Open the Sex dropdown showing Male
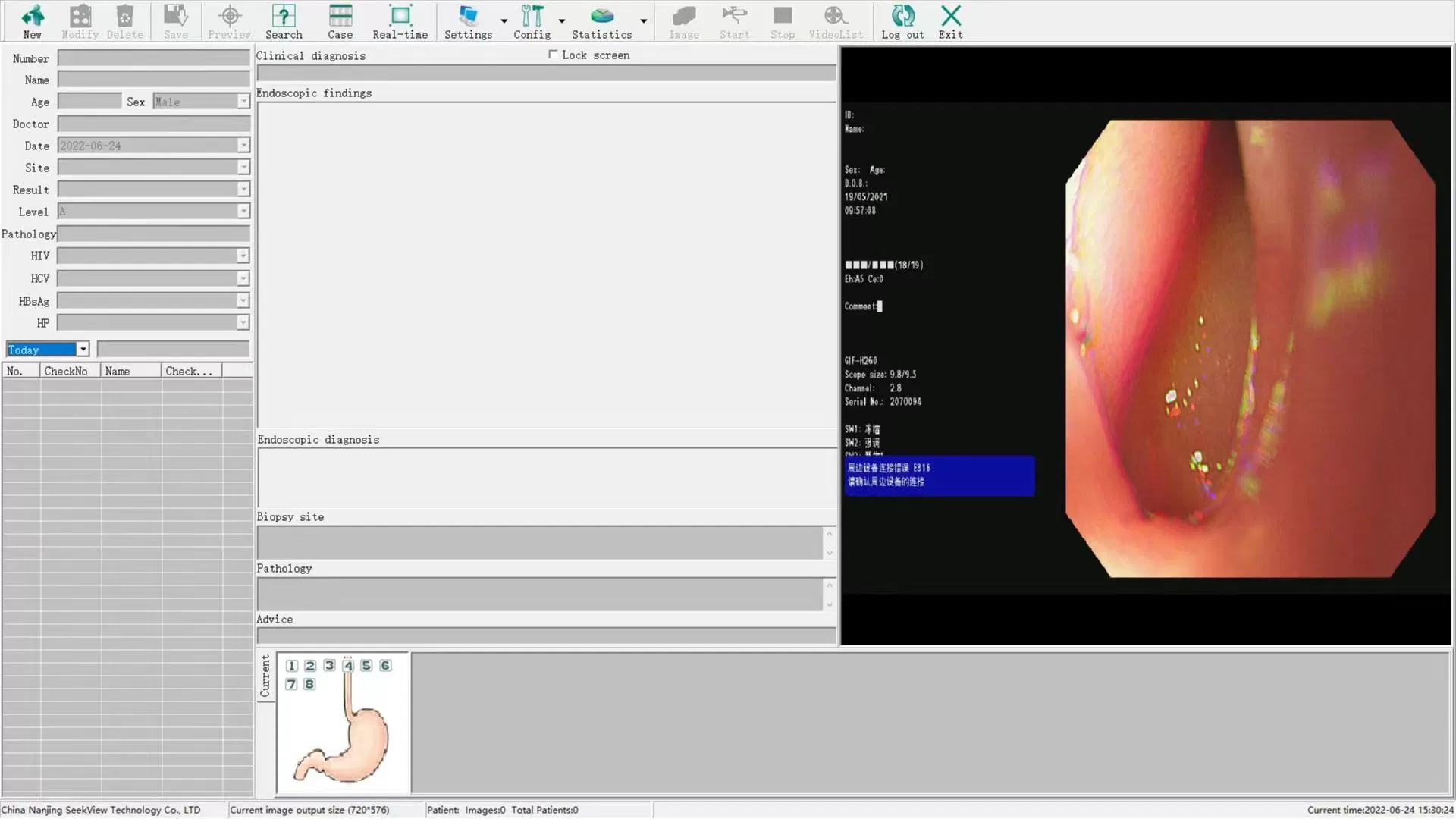The width and height of the screenshot is (1456, 819). pos(242,101)
